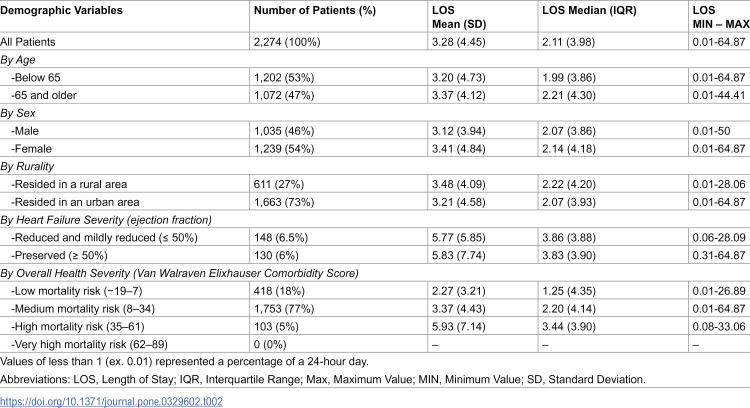
Task: Click the Low mortality risk row label
Action: click(77, 291)
